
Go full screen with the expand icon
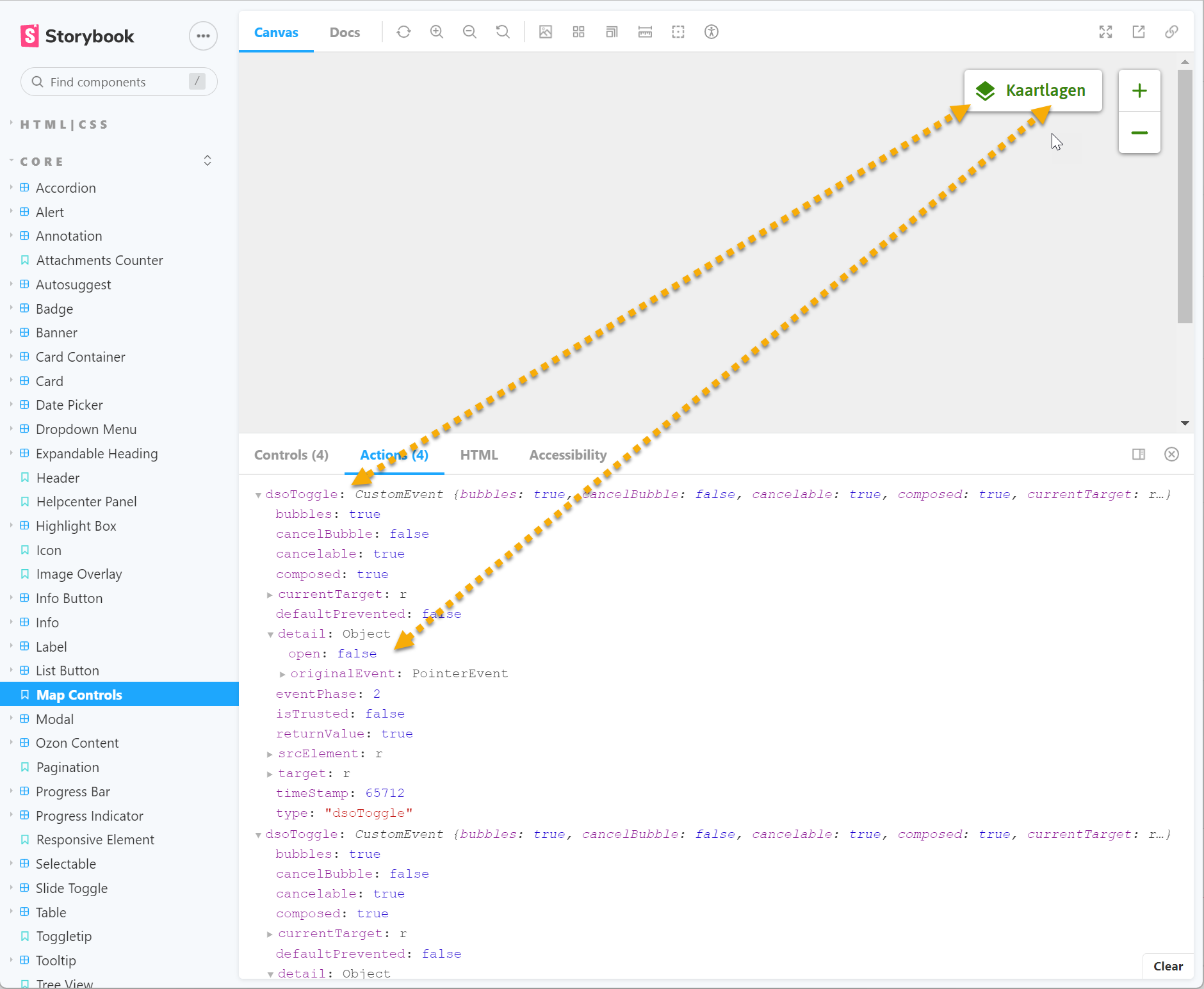pyautogui.click(x=1106, y=31)
